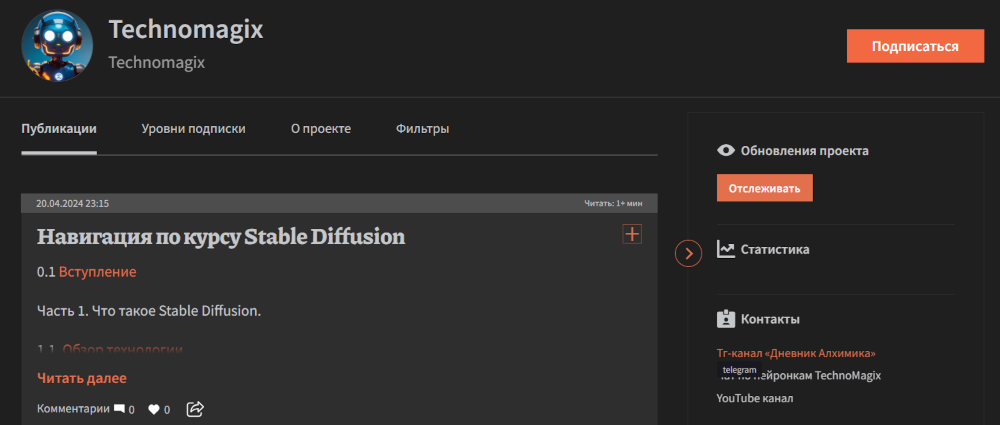Screen dimensions: 1000x425
Task: Switch to Уровни подписки tab
Action: tap(193, 129)
